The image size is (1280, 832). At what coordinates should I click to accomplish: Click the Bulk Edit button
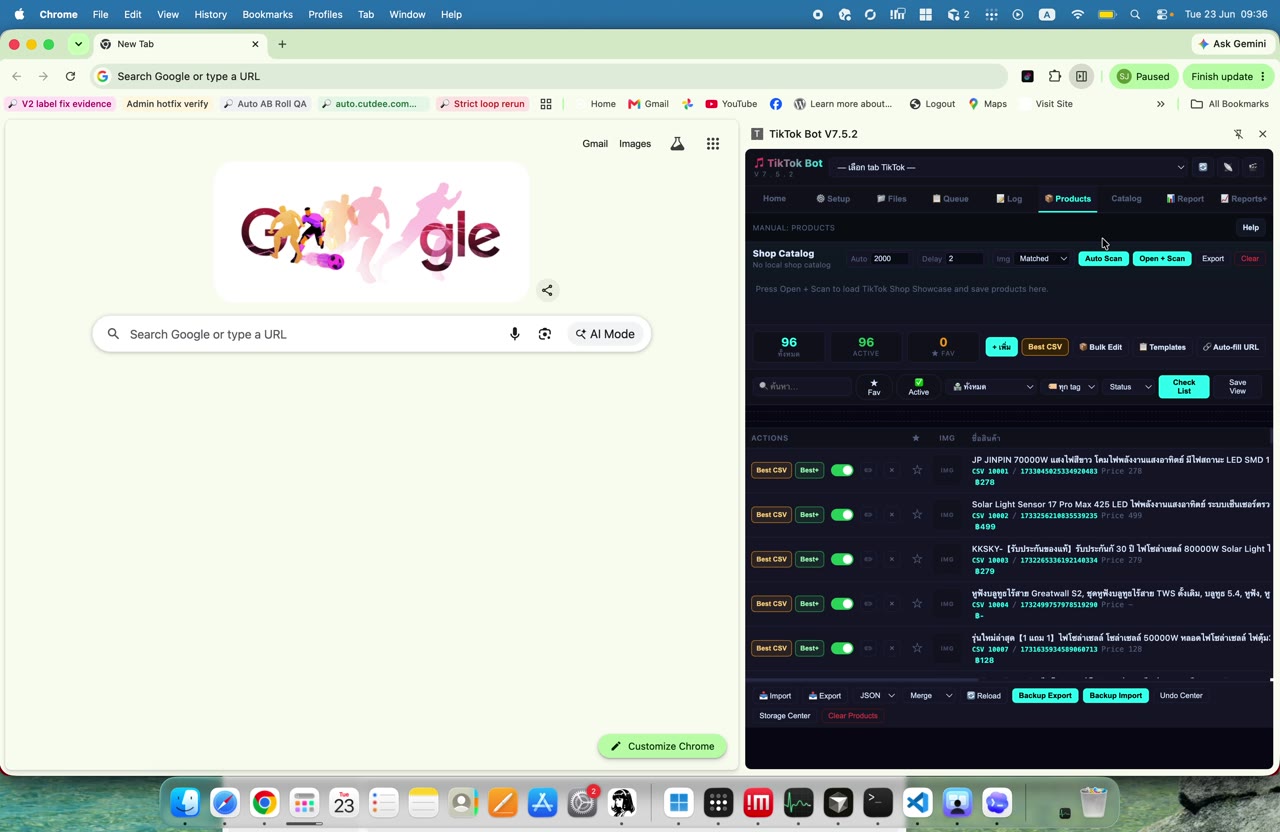1100,347
